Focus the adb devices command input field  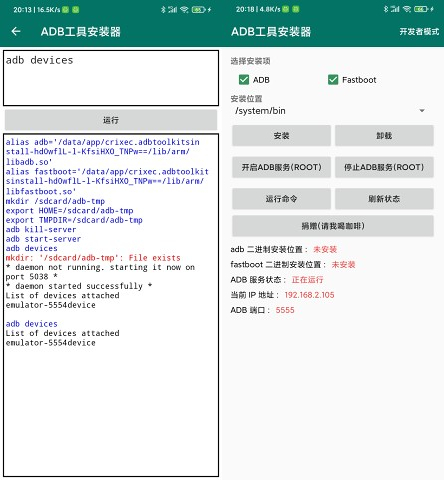click(111, 78)
